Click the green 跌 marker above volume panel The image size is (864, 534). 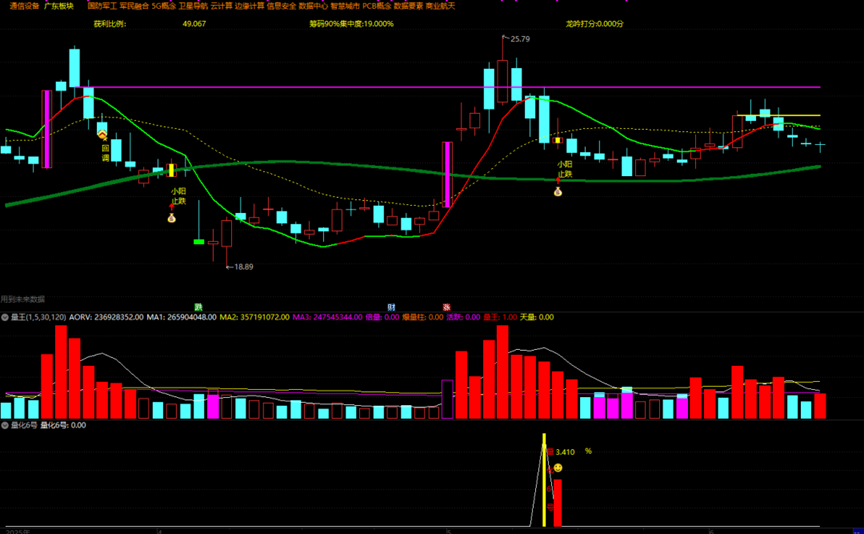click(x=198, y=307)
